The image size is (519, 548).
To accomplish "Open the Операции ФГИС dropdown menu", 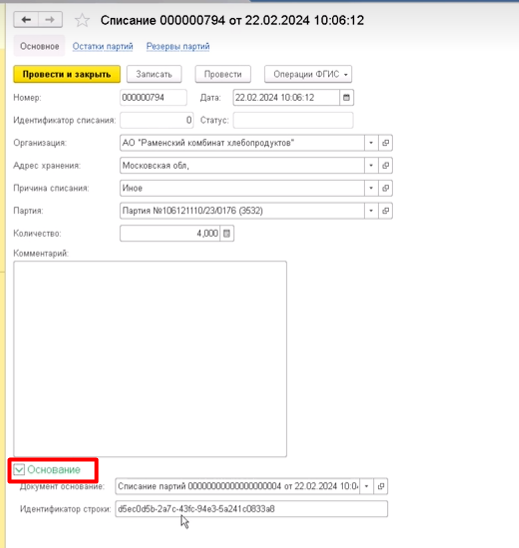I will [x=308, y=74].
